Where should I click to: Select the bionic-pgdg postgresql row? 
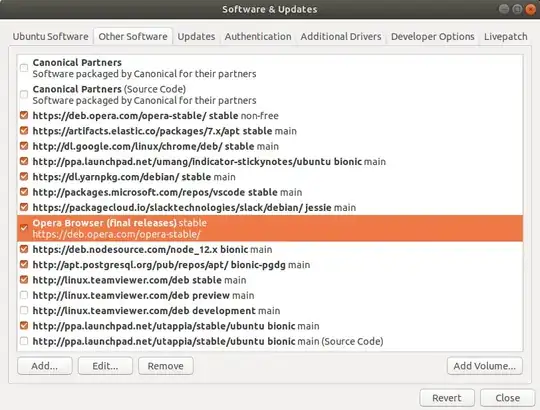tap(270, 264)
